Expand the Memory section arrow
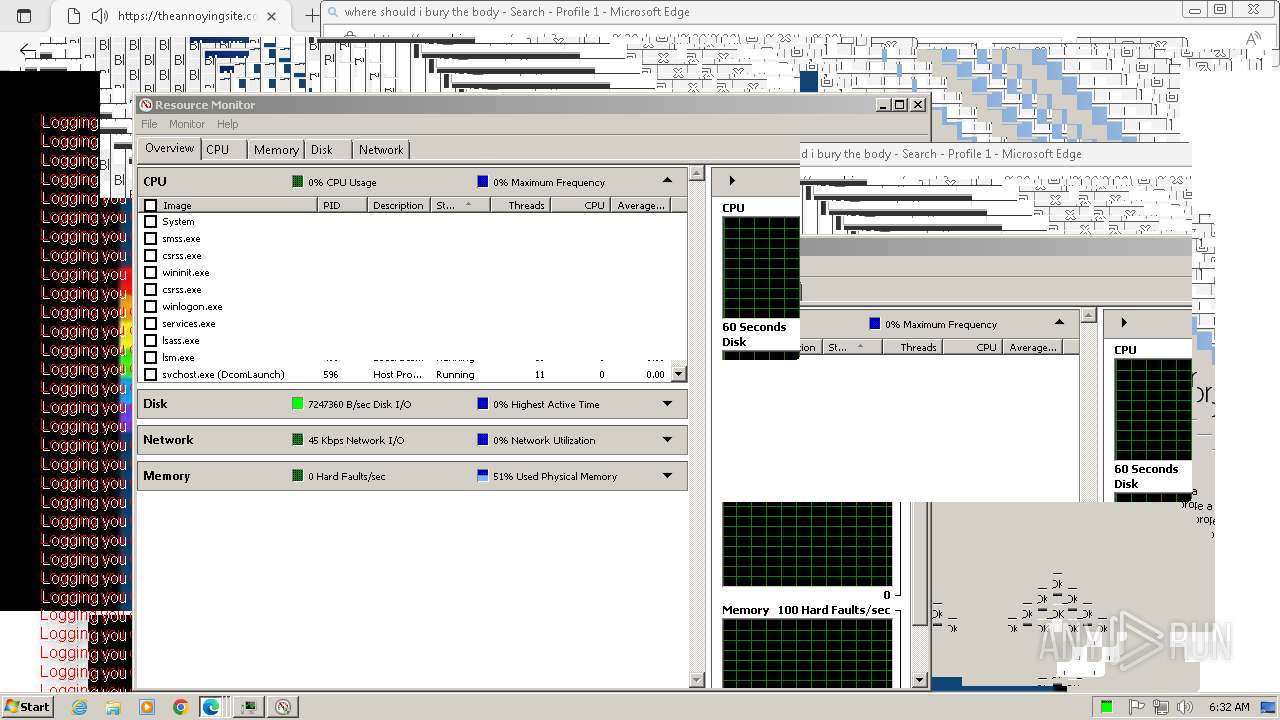Screen dimensions: 1280x720 [667, 476]
